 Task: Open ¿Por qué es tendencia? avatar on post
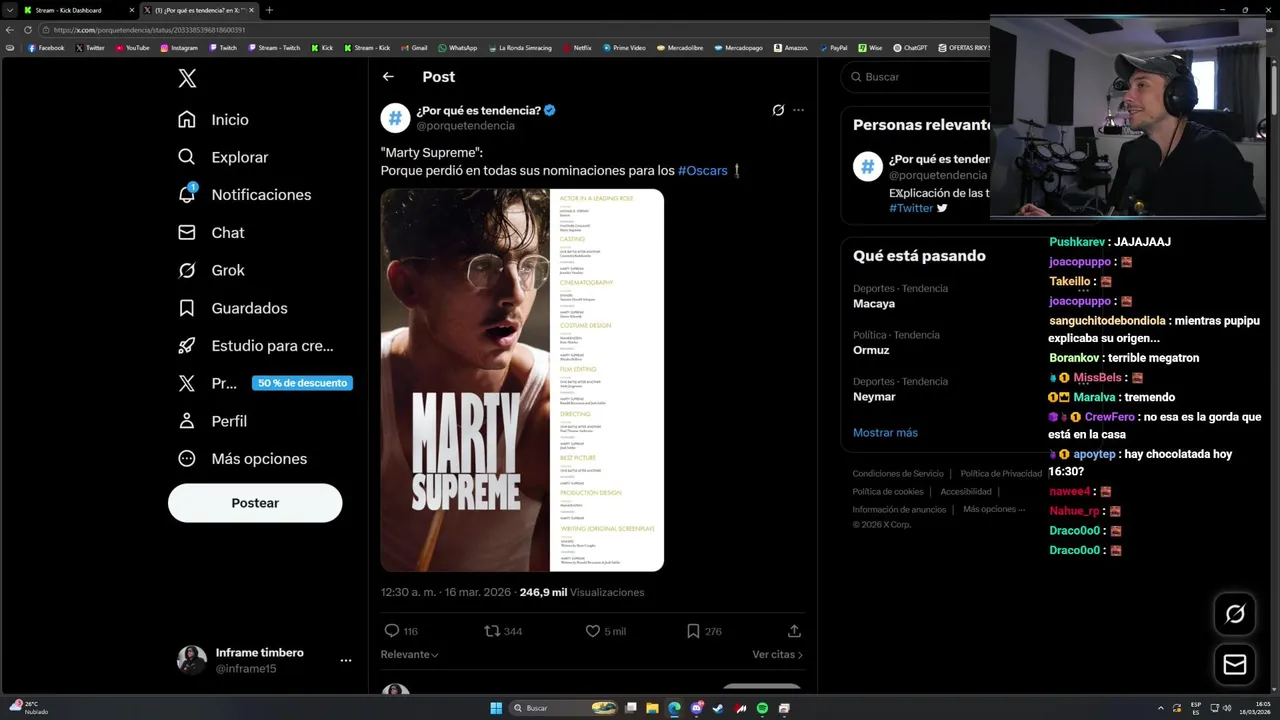[395, 117]
